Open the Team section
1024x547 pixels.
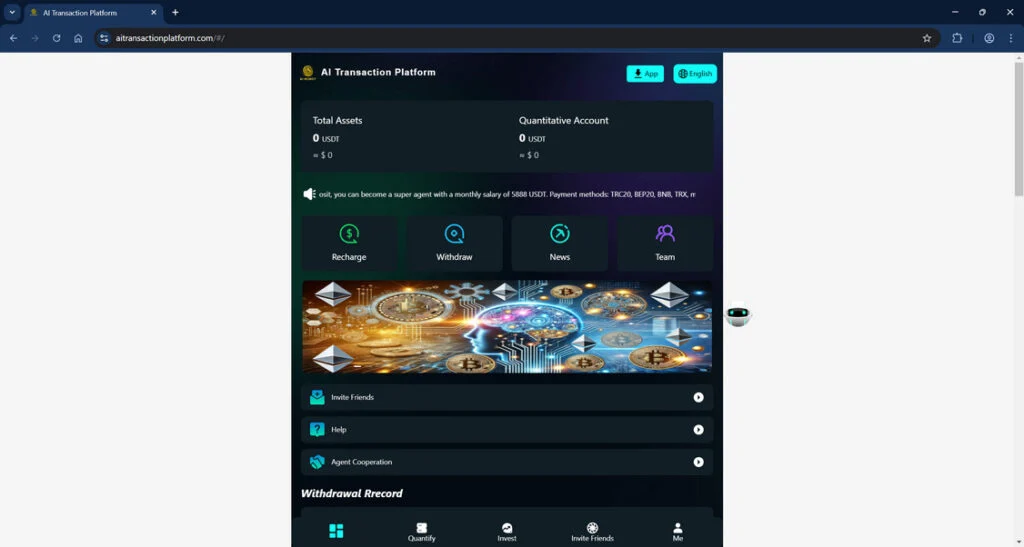click(x=665, y=243)
